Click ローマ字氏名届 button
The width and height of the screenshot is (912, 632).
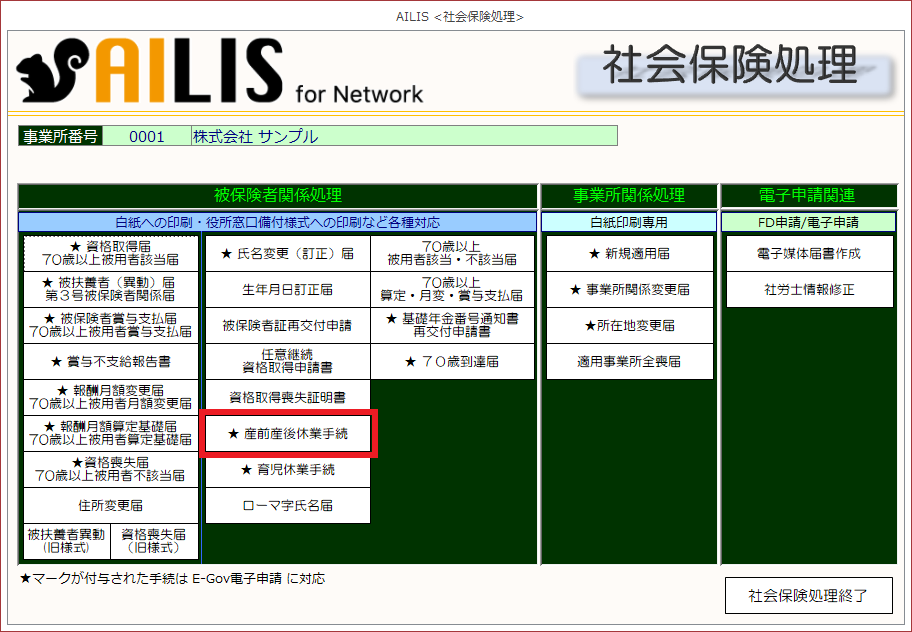[287, 506]
